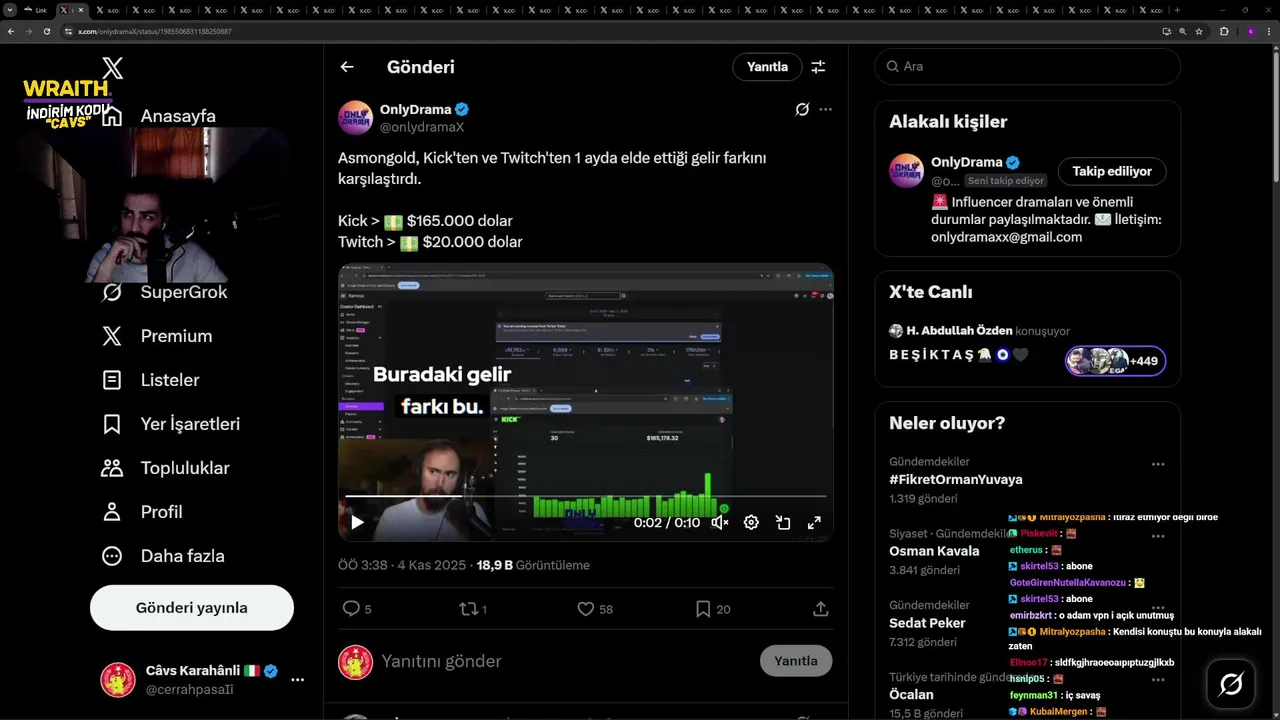
Task: Open the browser profile avatar
Action: click(1250, 31)
